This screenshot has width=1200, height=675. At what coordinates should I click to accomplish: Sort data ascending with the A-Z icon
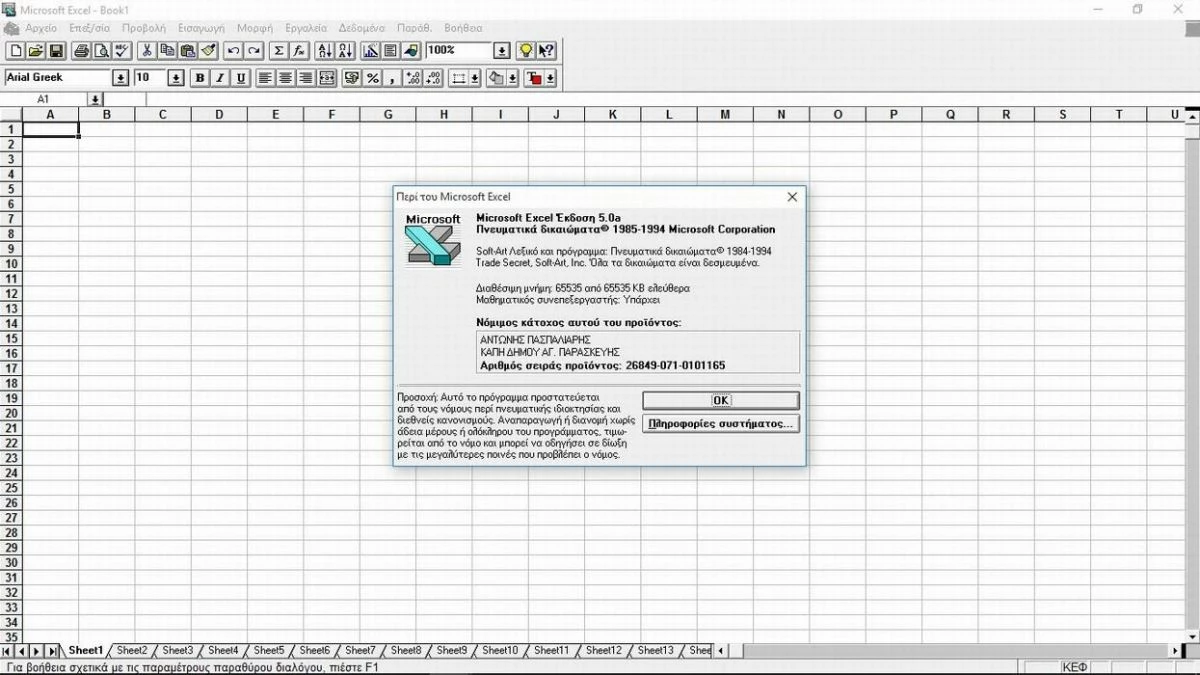click(x=327, y=50)
